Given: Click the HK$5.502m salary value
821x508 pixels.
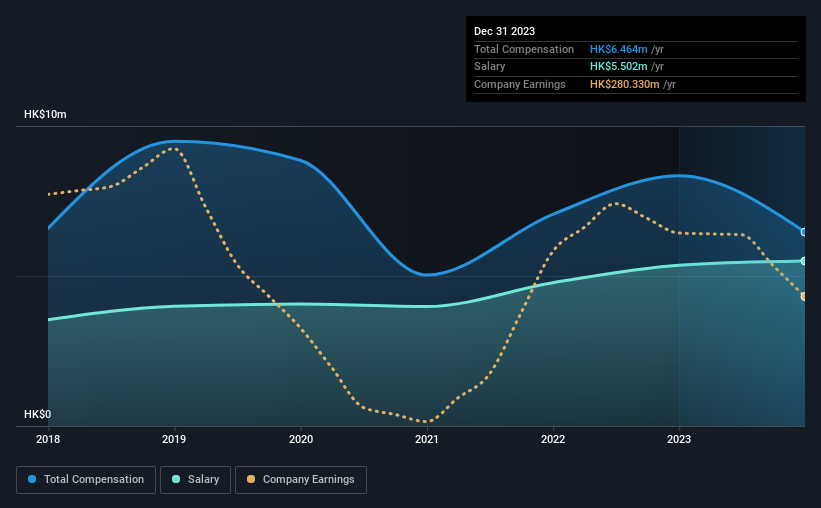Looking at the screenshot, I should point(618,67).
